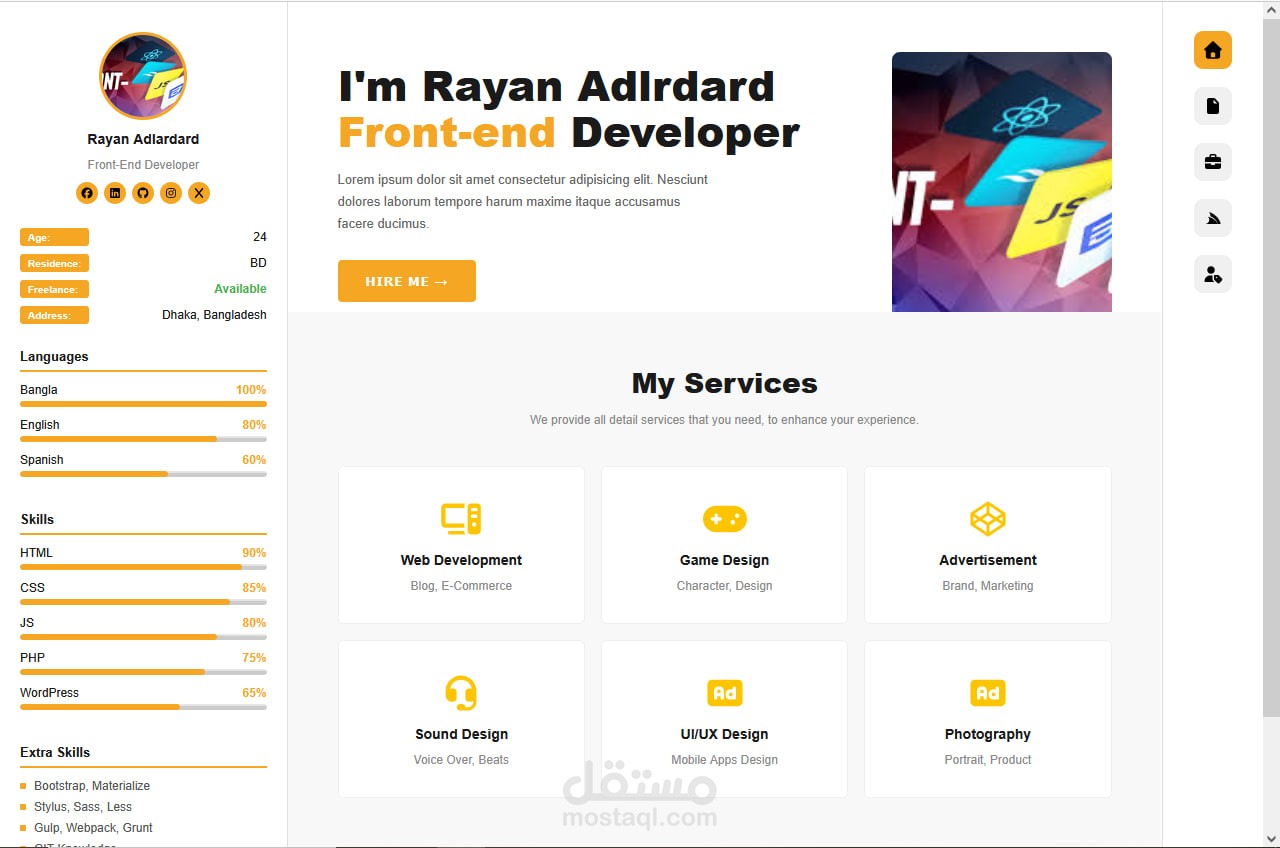Click the round profile avatar in sidebar
Viewport: 1280px width, 848px height.
pos(143,76)
